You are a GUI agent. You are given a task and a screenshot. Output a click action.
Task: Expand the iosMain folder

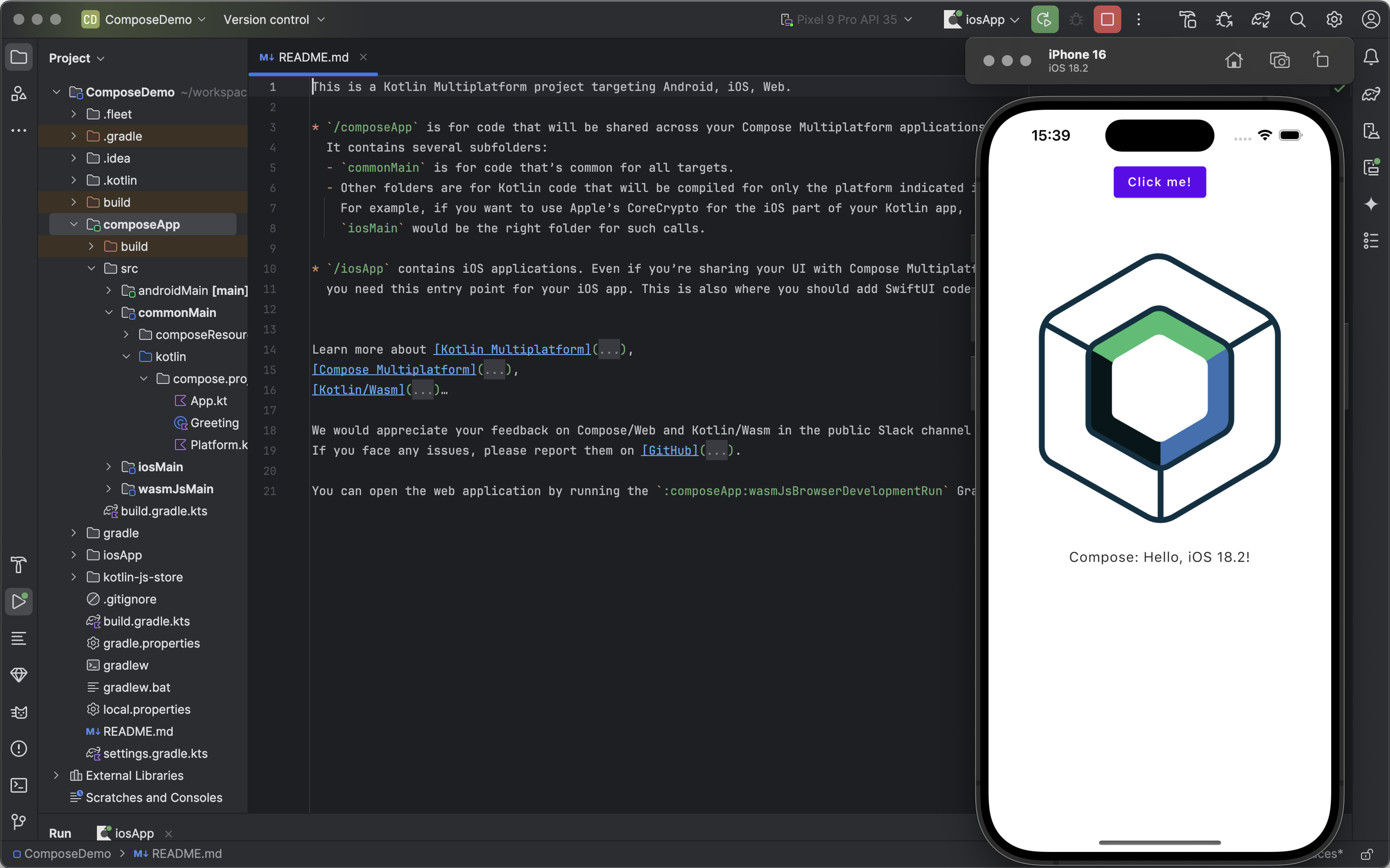click(x=108, y=467)
